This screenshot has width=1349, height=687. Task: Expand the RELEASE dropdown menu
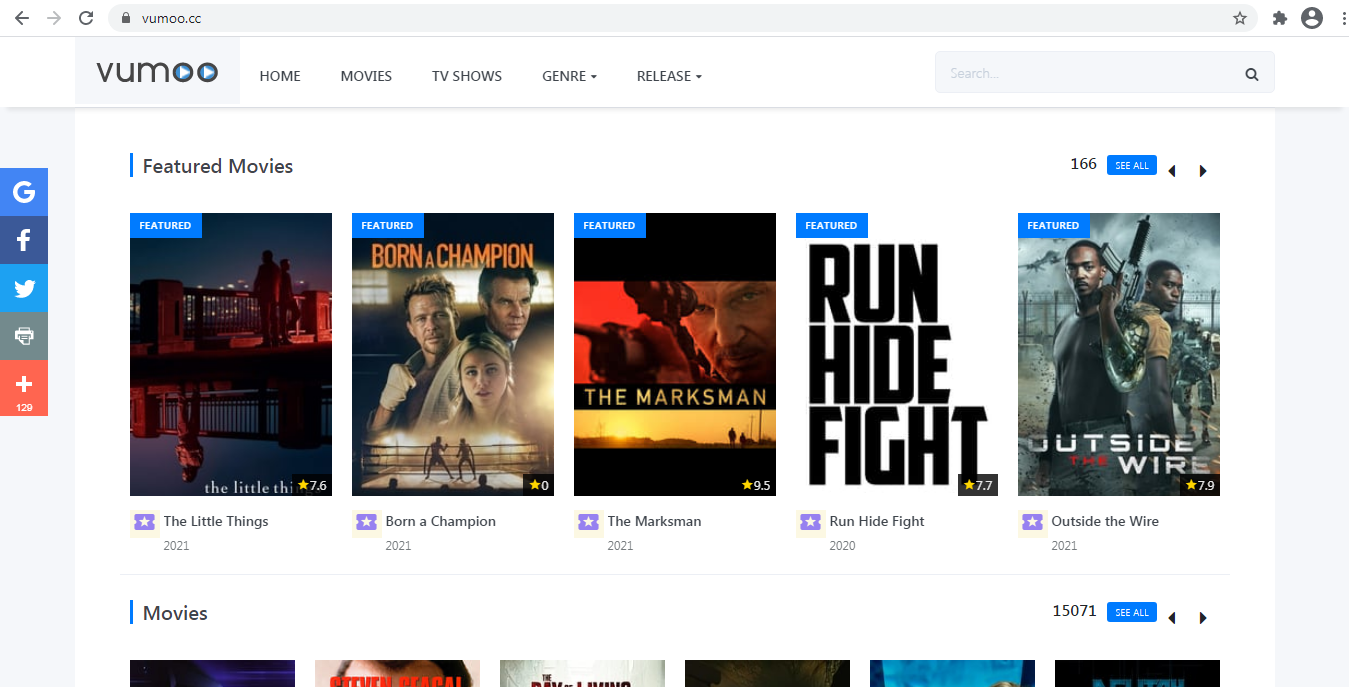point(669,76)
